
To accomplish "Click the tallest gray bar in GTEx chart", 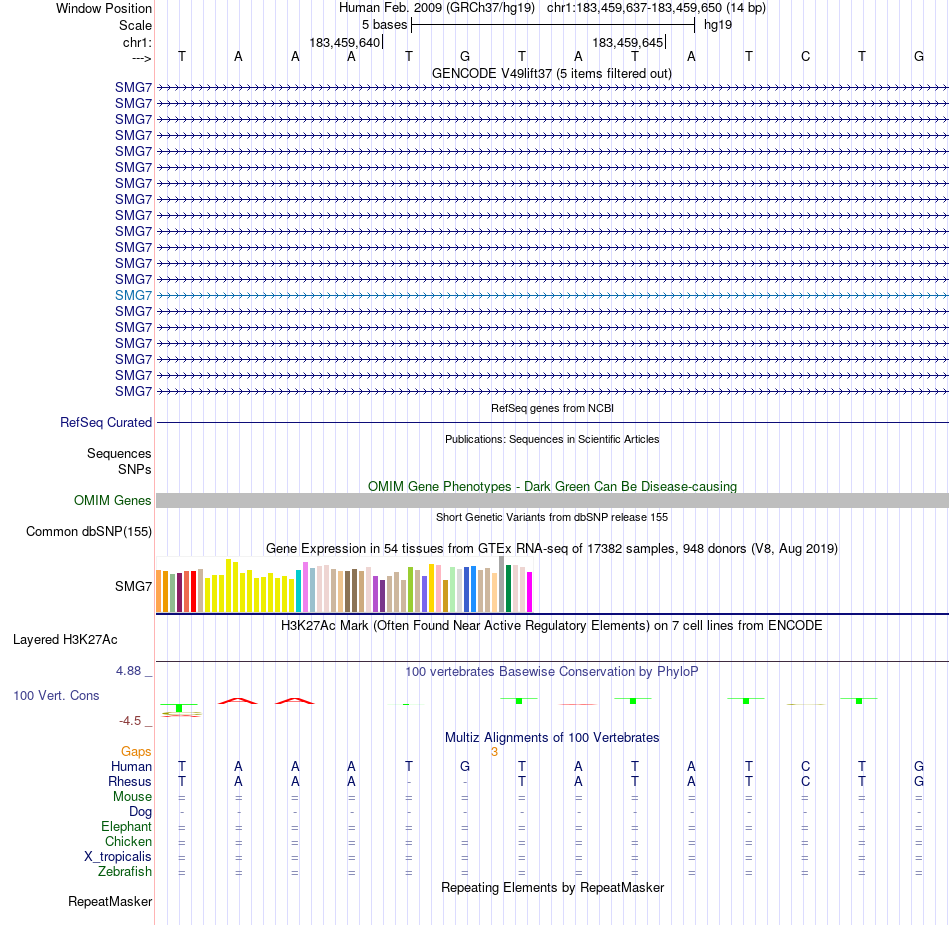I will [x=502, y=584].
